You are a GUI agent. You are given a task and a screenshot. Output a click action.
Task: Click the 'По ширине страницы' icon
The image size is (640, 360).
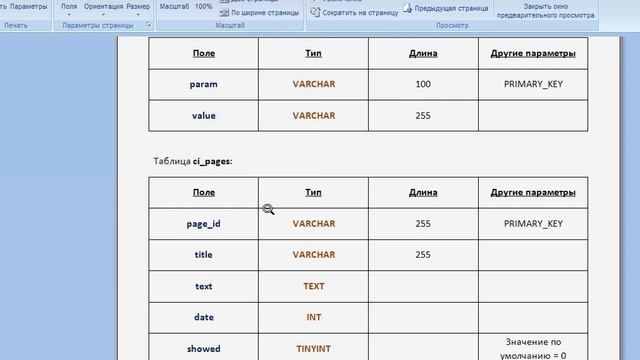tap(224, 13)
